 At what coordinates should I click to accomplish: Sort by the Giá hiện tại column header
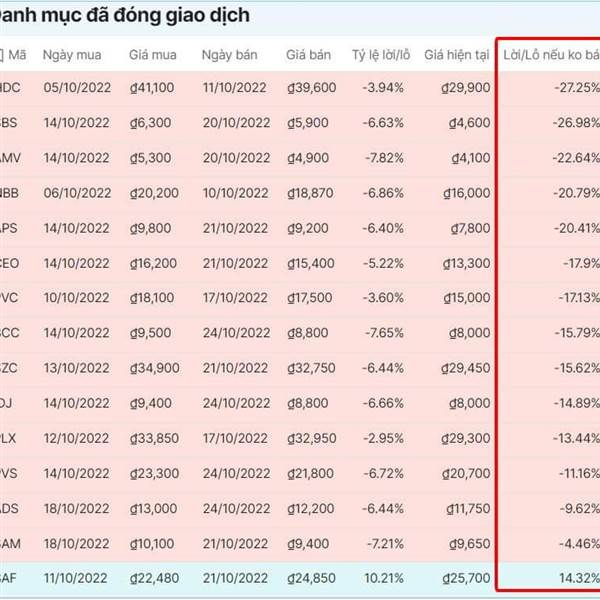(457, 55)
